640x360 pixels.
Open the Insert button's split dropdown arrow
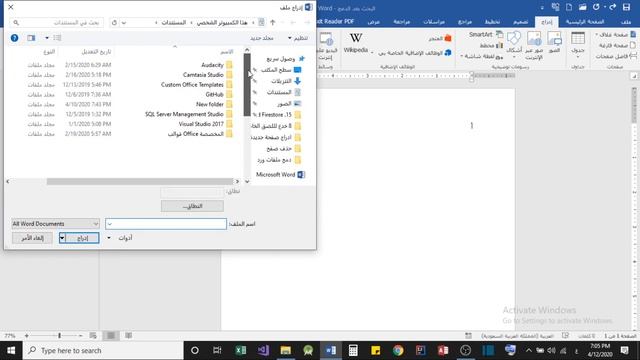[62, 238]
